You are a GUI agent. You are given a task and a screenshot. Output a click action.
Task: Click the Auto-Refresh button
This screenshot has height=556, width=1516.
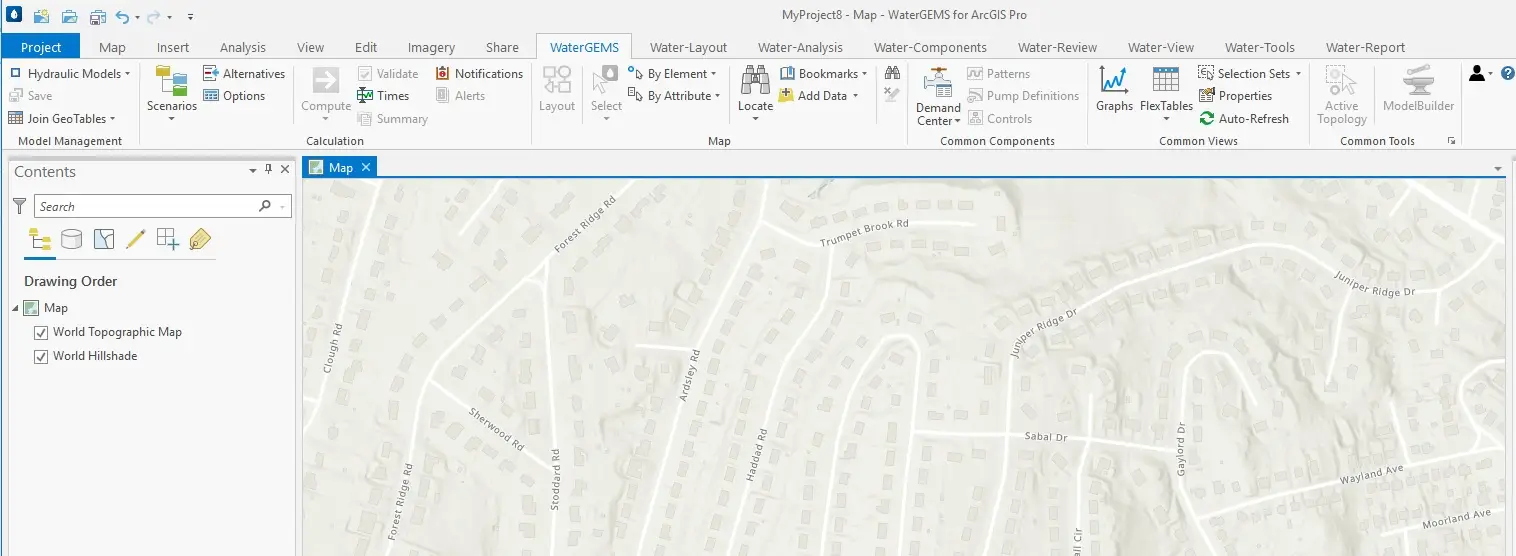(1244, 118)
